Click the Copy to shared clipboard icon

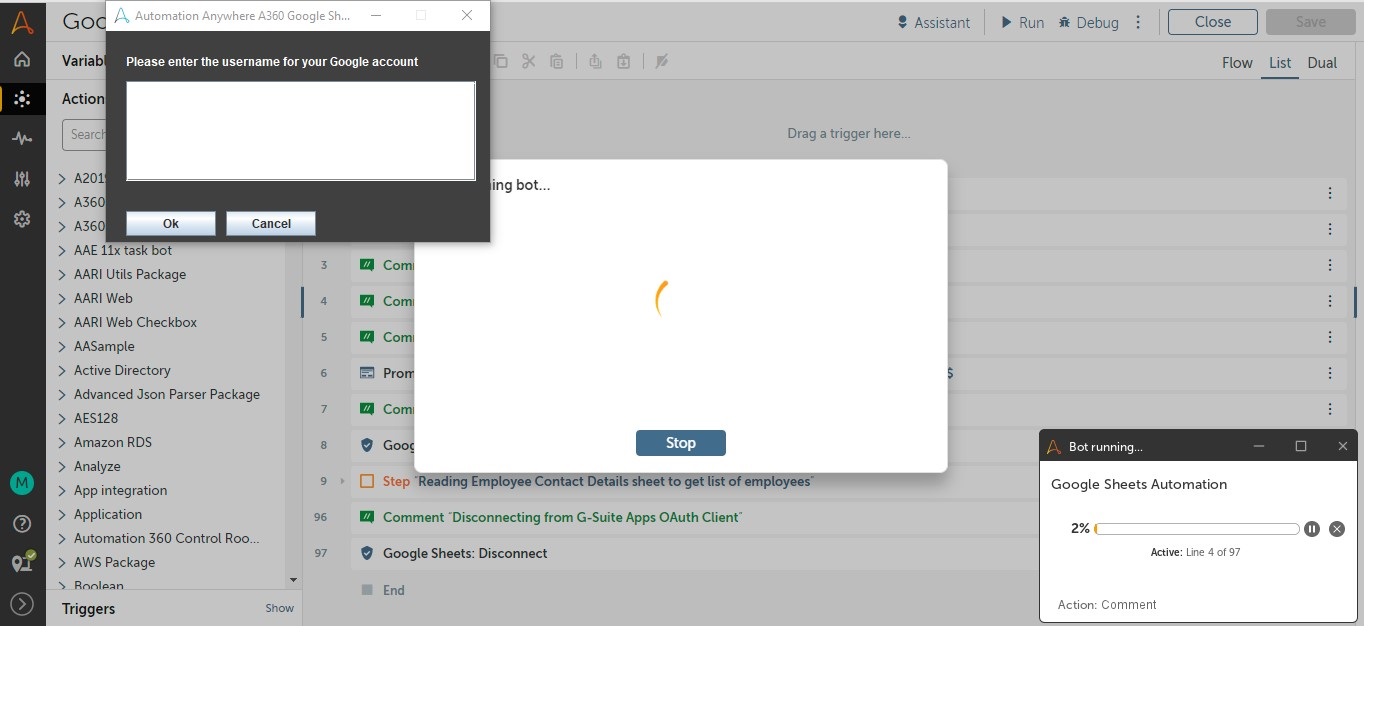coord(595,62)
